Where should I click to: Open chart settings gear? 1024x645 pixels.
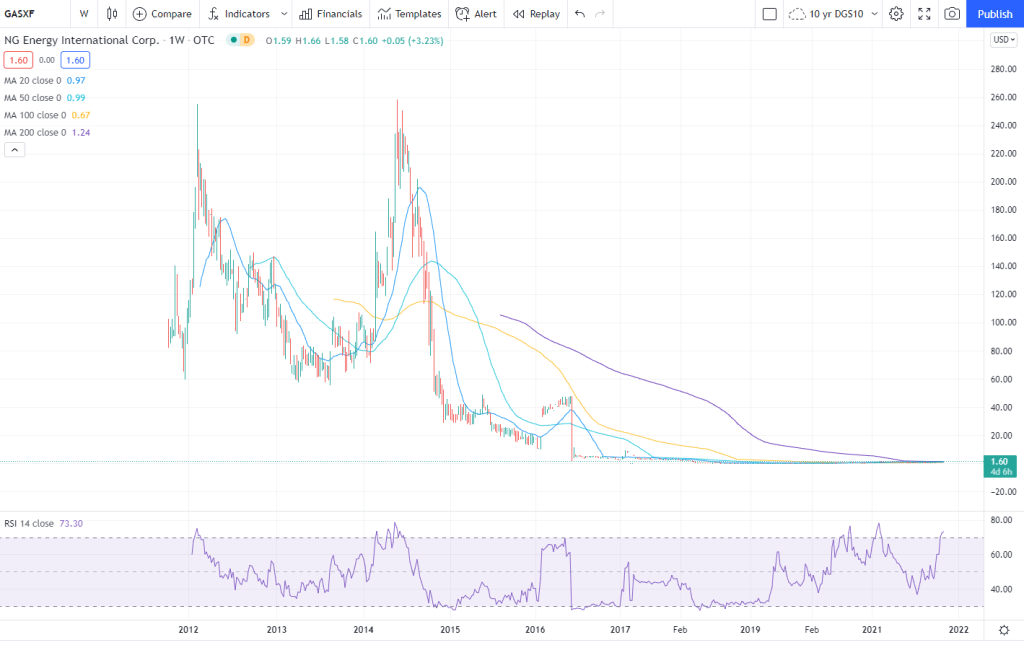896,14
